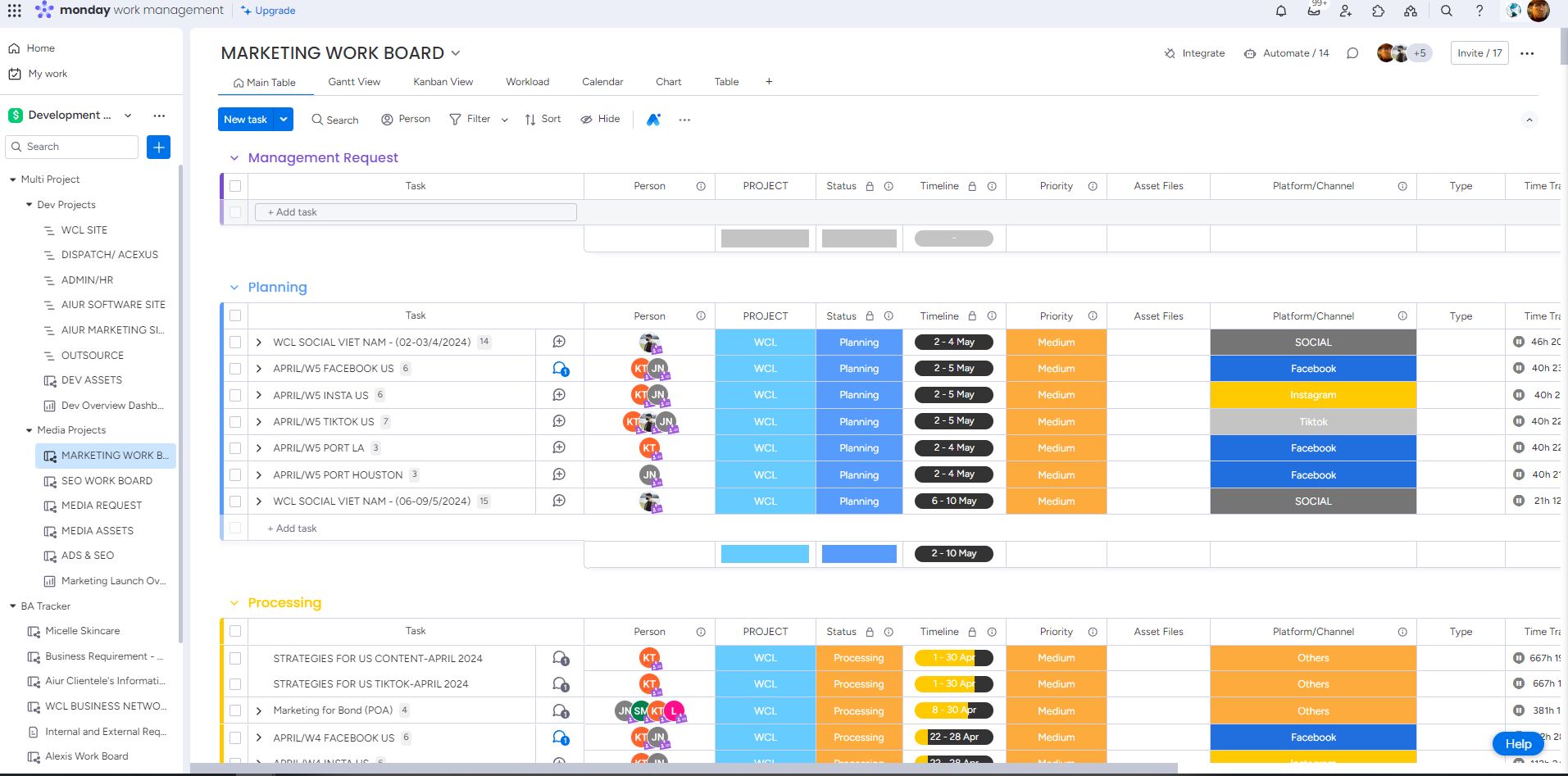Click Hide columns button

point(600,119)
